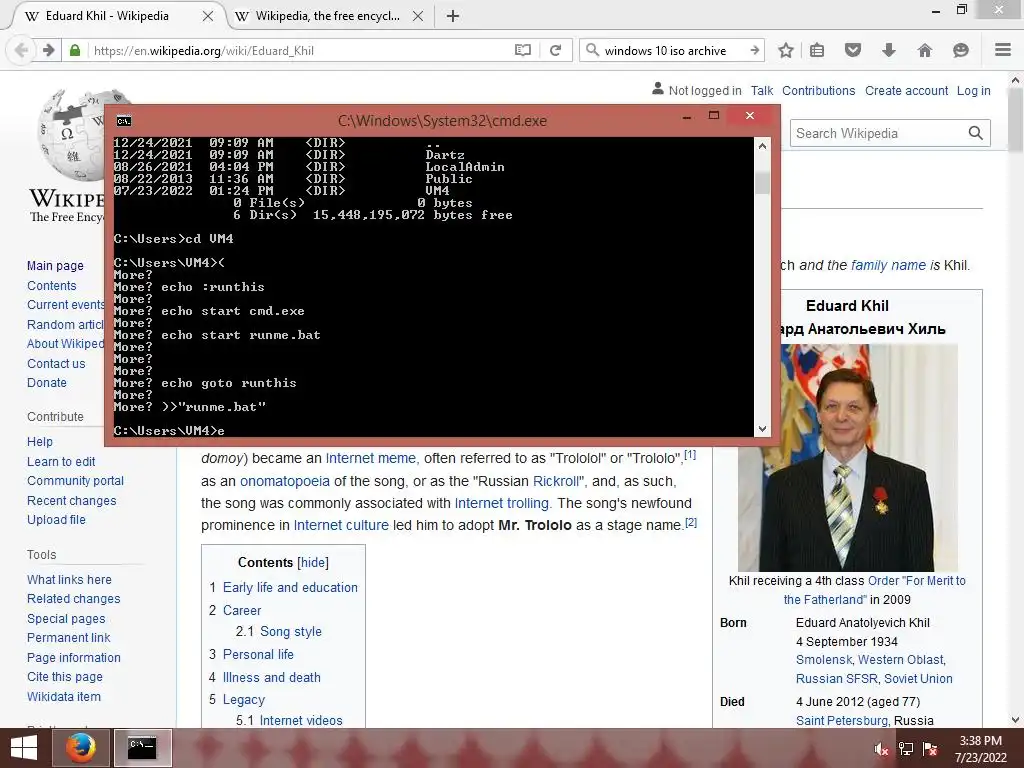Jump to the Illness and death section

coord(272,678)
